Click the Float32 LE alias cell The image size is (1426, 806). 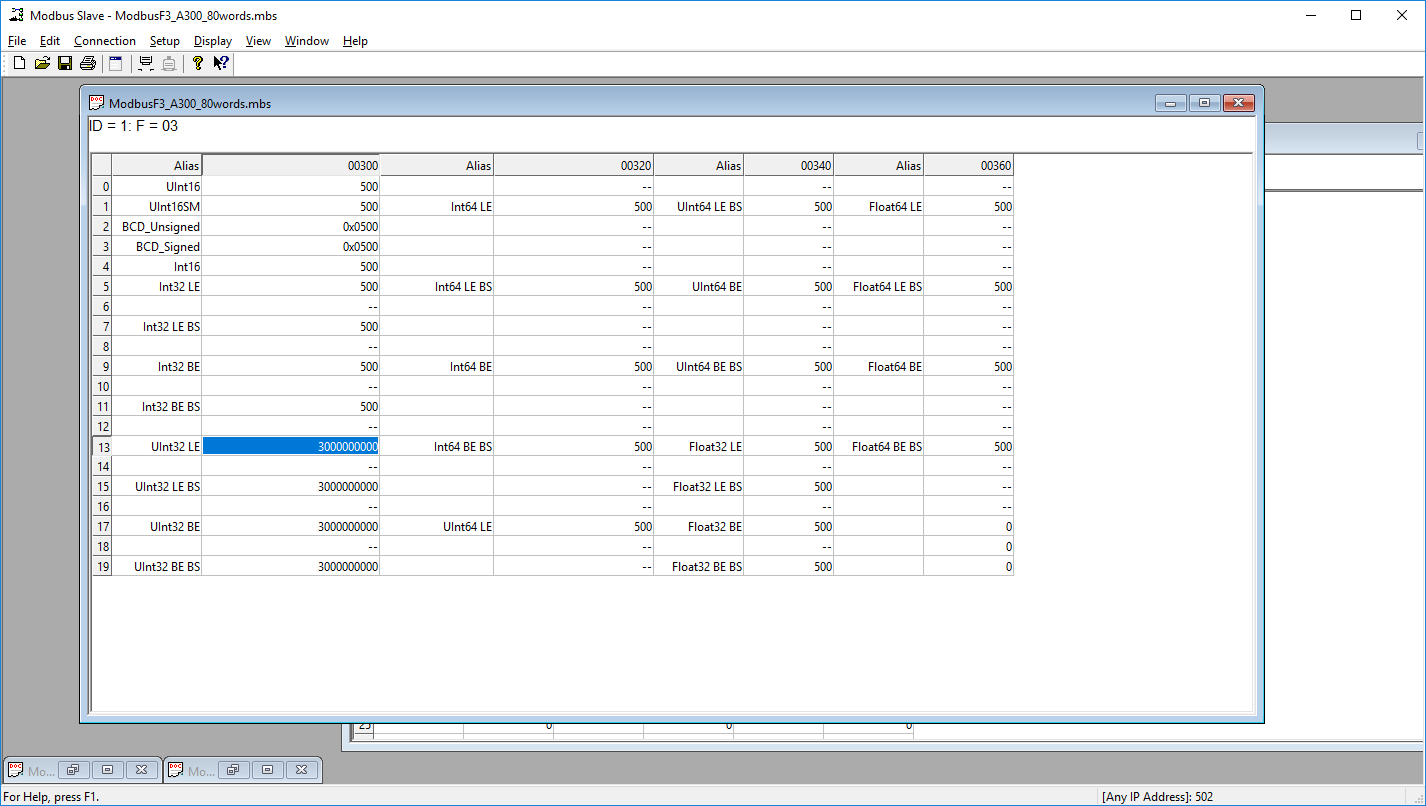[x=699, y=446]
